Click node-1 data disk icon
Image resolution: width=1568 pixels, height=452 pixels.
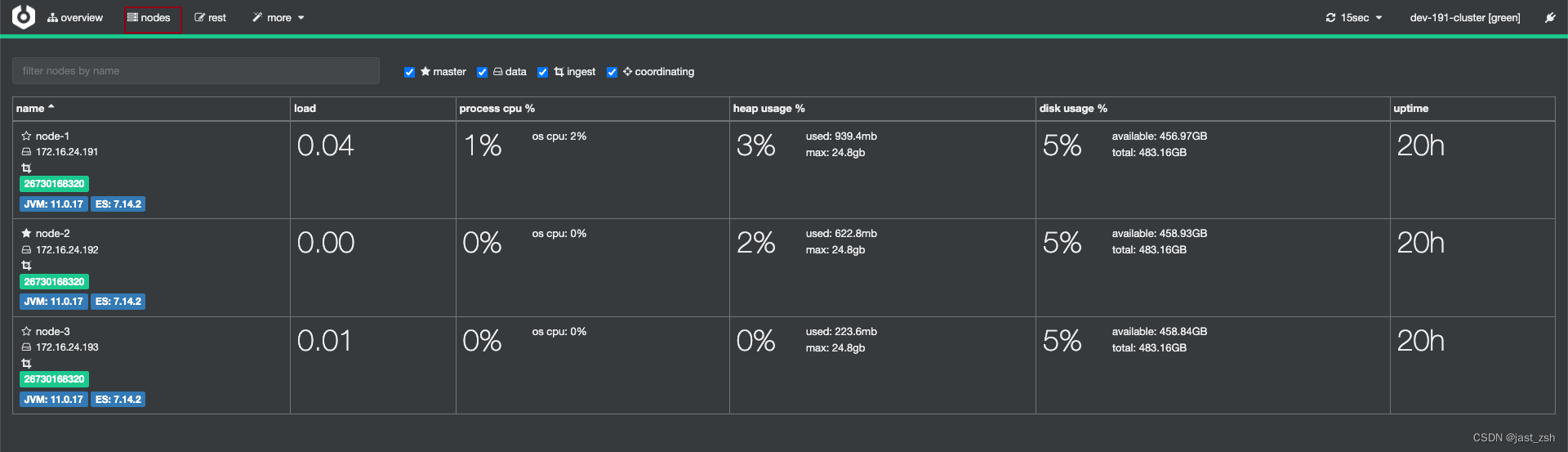coord(26,152)
